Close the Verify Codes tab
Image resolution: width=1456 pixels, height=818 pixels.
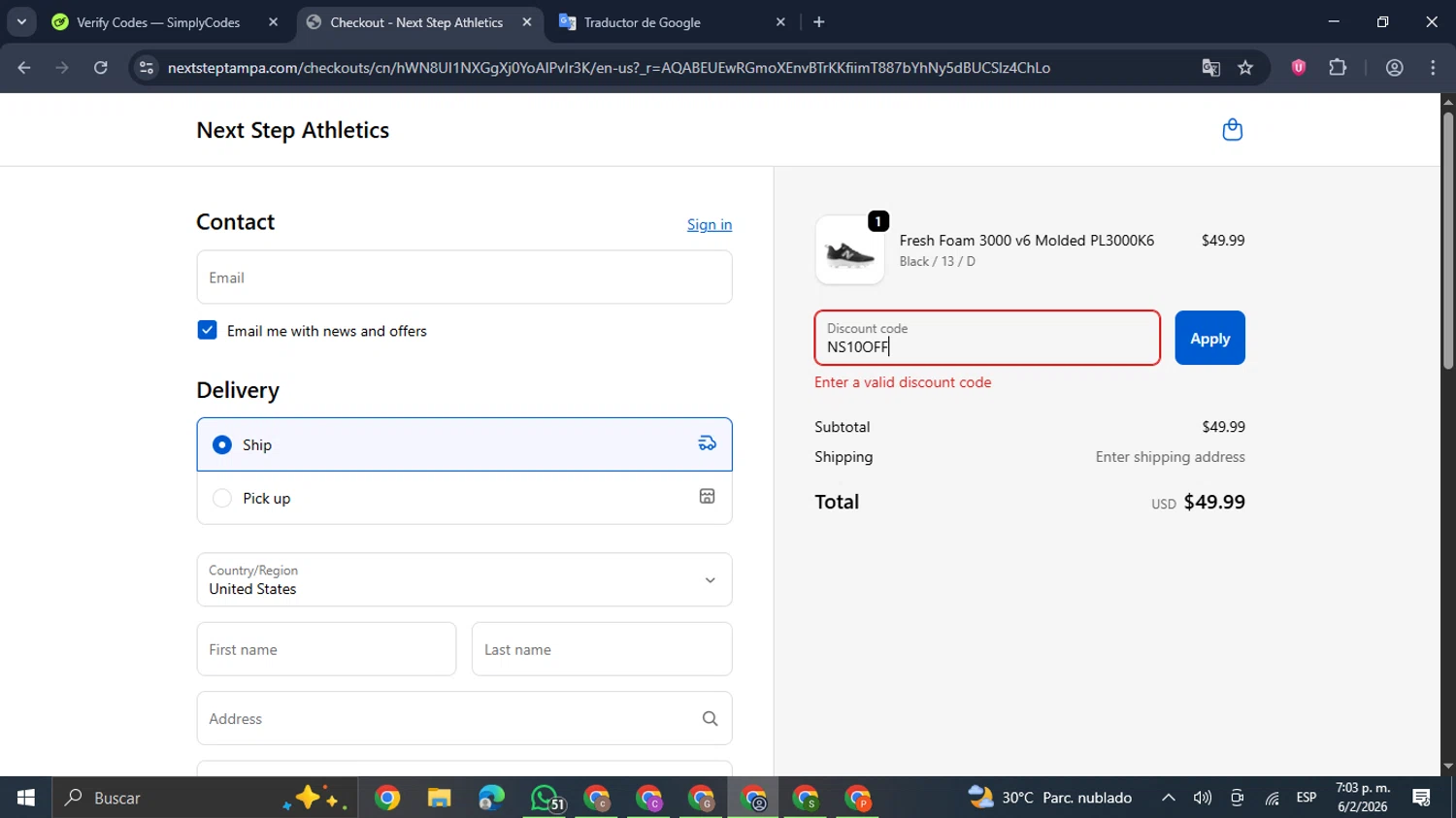(274, 22)
